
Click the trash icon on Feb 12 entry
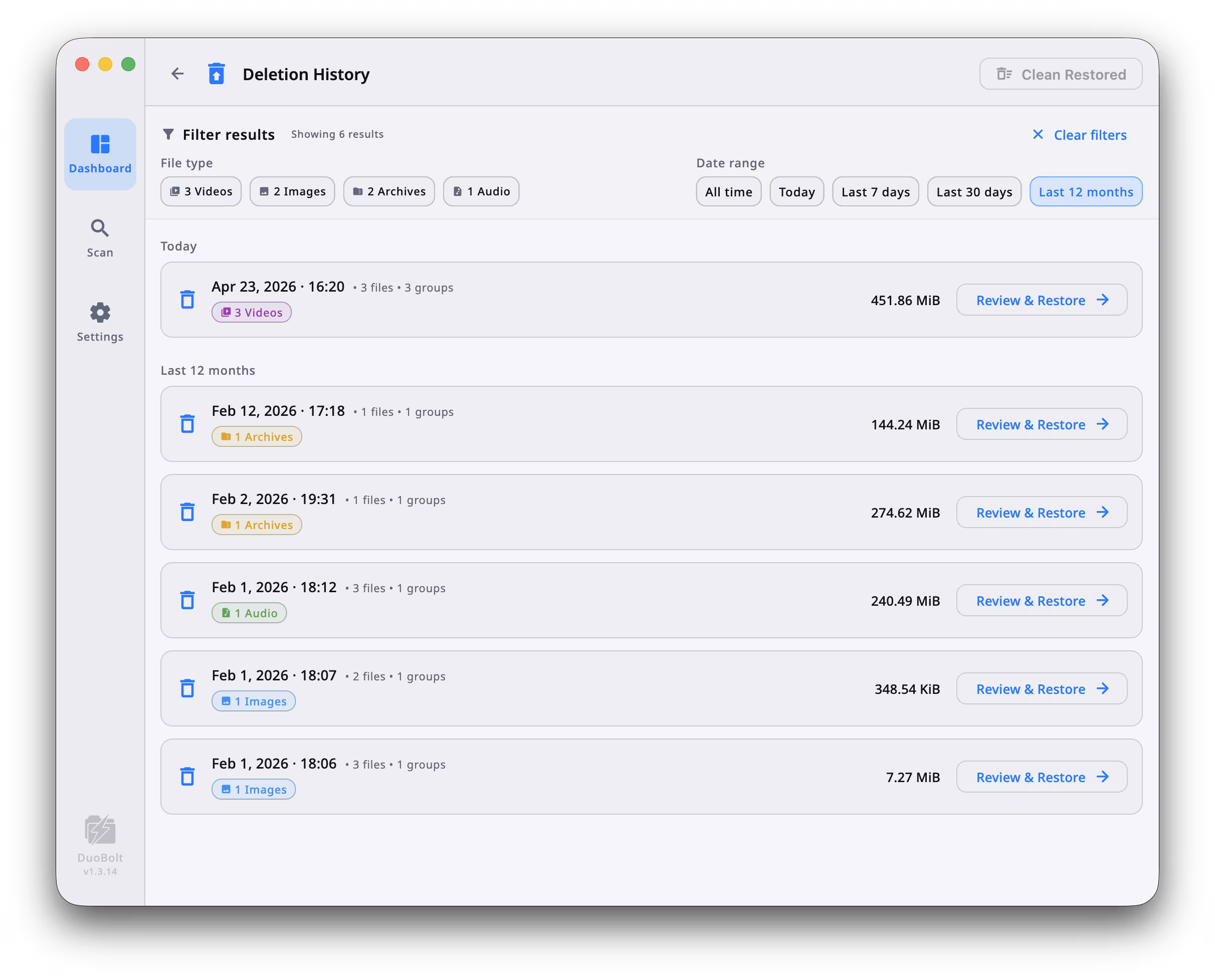point(187,423)
